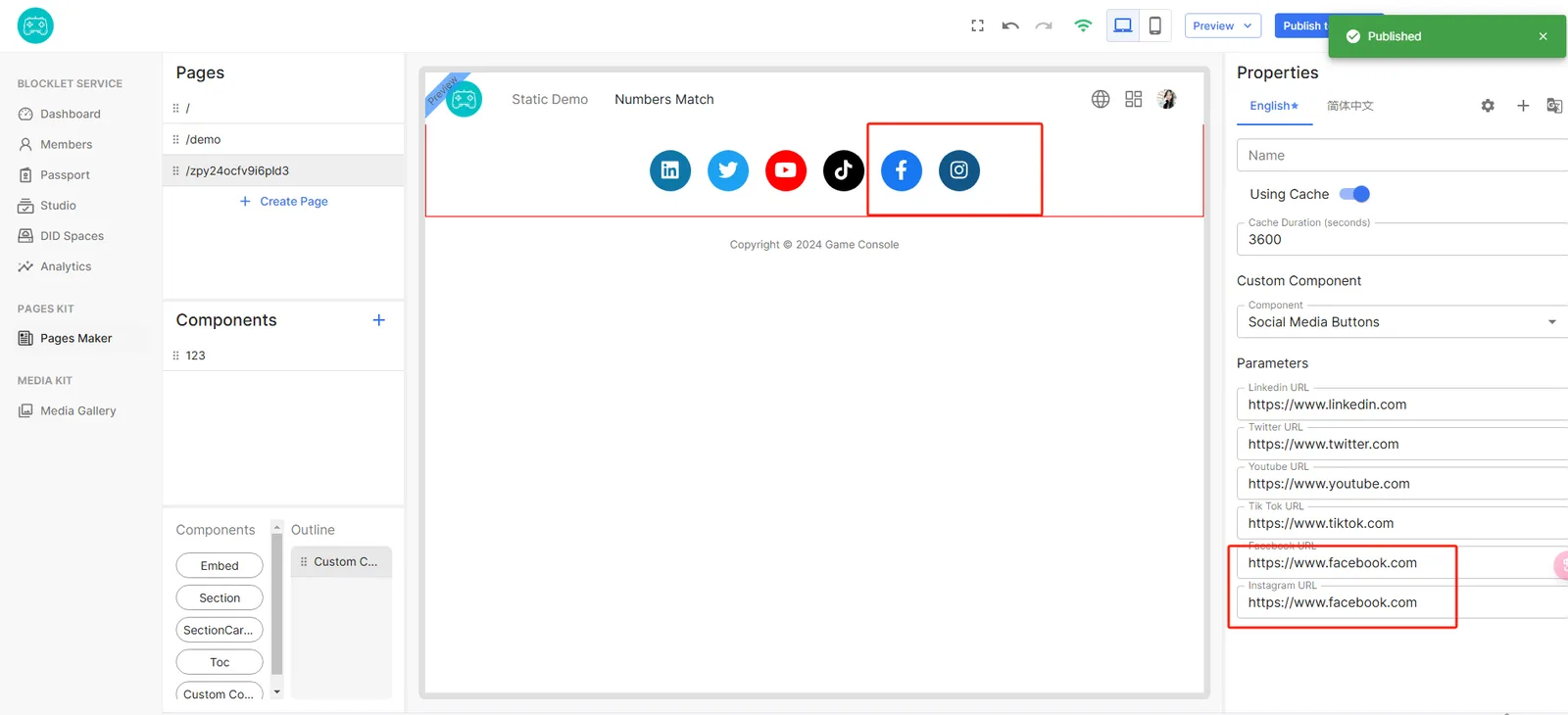
Task: Click the TikTok social button
Action: 844,170
